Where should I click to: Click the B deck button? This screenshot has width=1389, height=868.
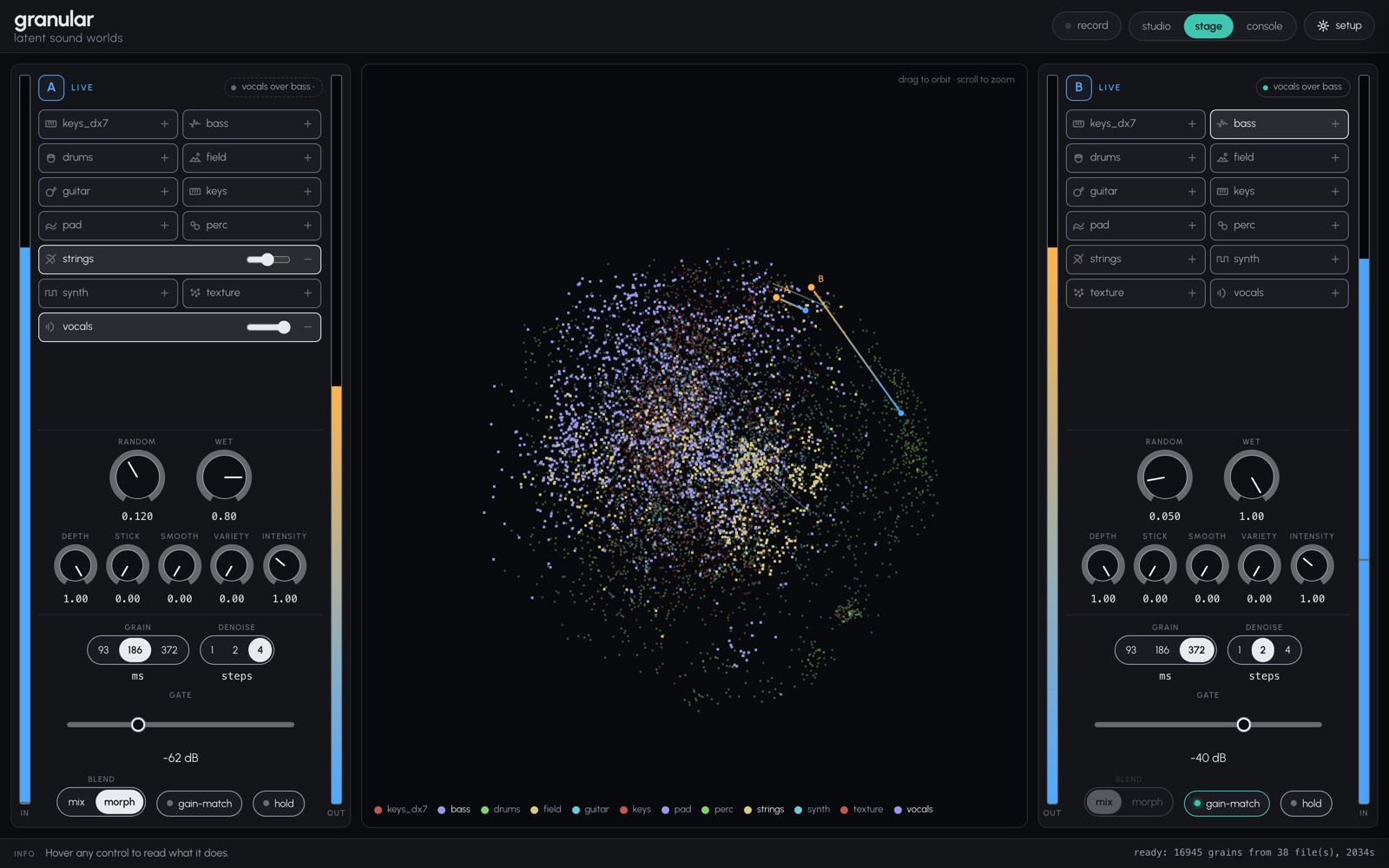(x=1078, y=88)
